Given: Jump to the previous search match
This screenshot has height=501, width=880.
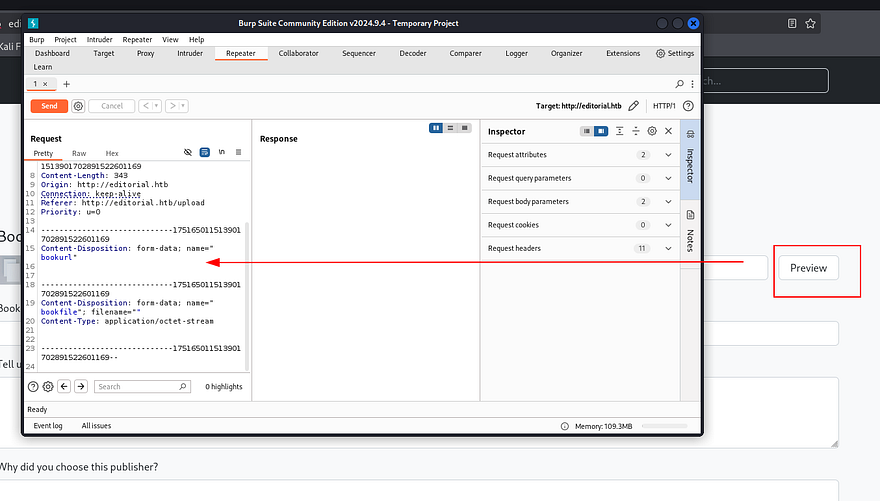Looking at the screenshot, I should point(64,387).
